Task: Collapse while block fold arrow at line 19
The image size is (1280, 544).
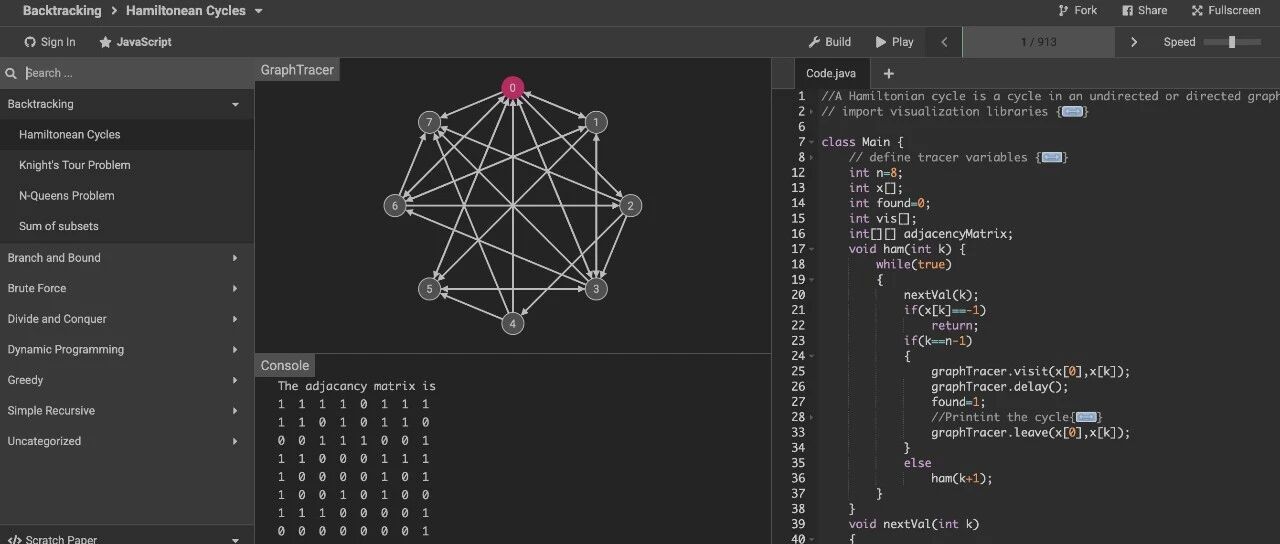Action: pyautogui.click(x=811, y=280)
